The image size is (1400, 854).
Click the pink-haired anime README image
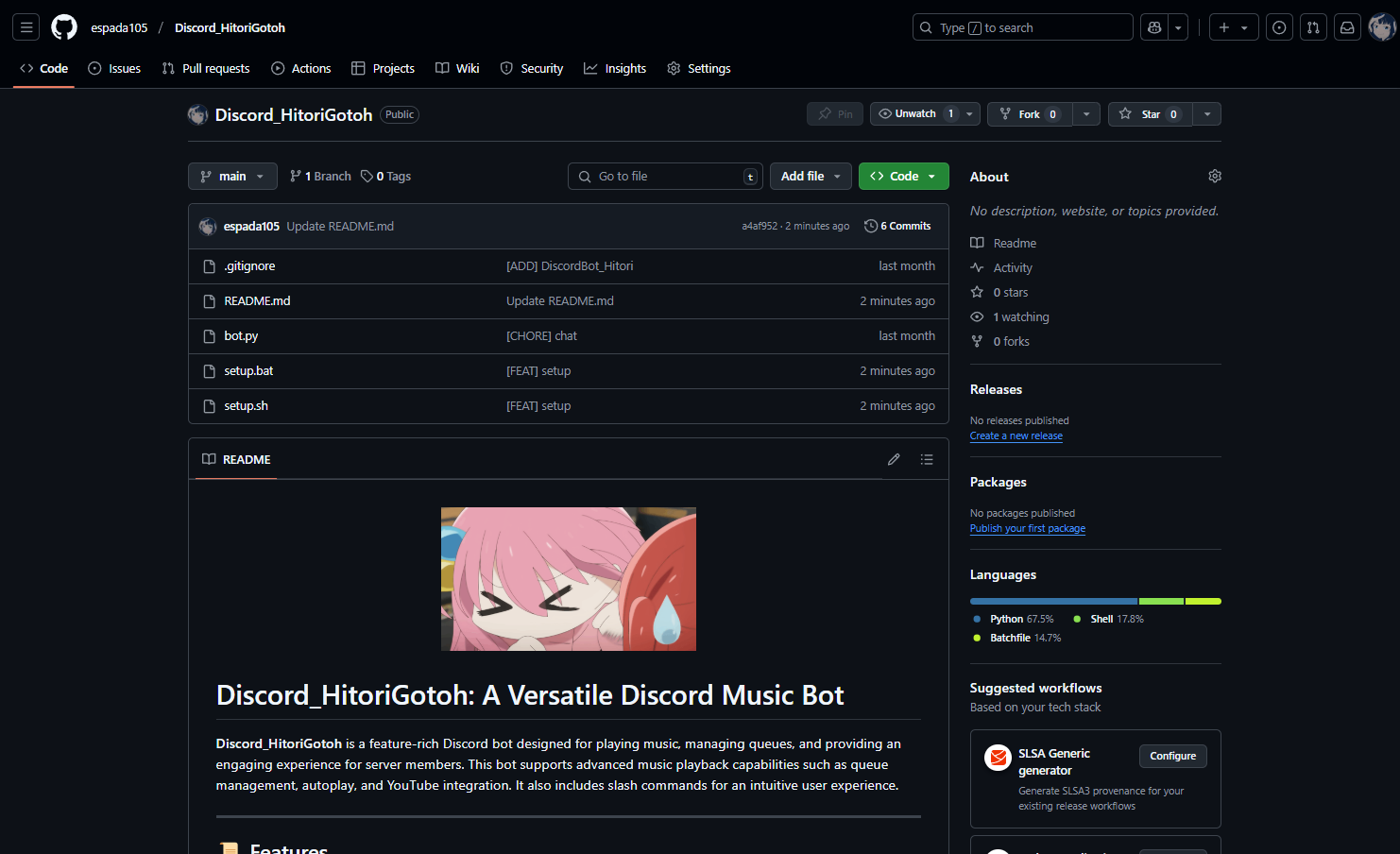point(569,579)
